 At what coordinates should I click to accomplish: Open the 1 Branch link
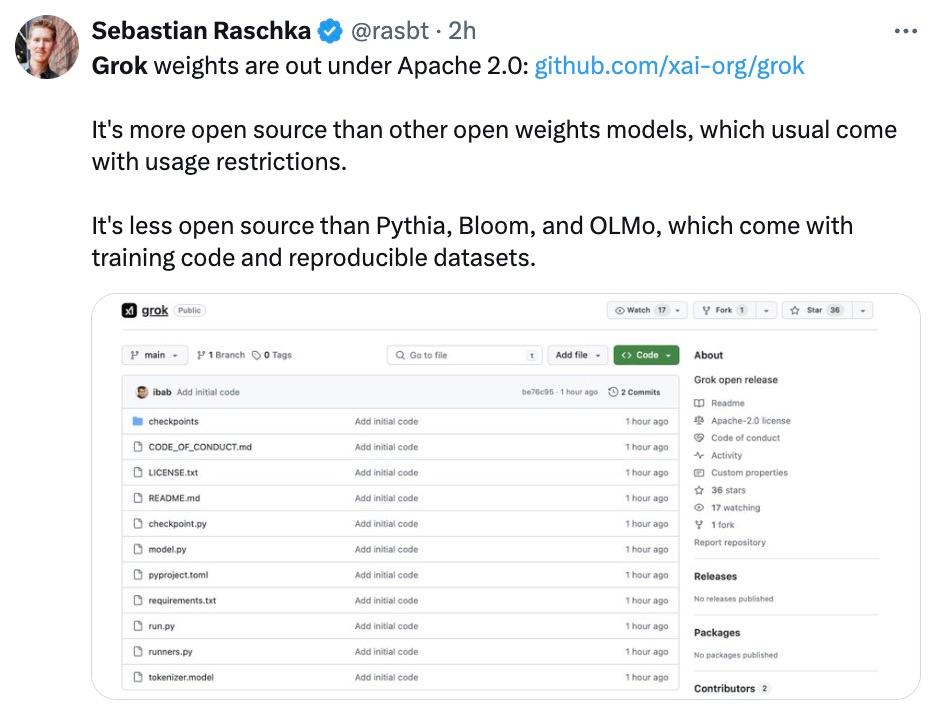click(221, 355)
